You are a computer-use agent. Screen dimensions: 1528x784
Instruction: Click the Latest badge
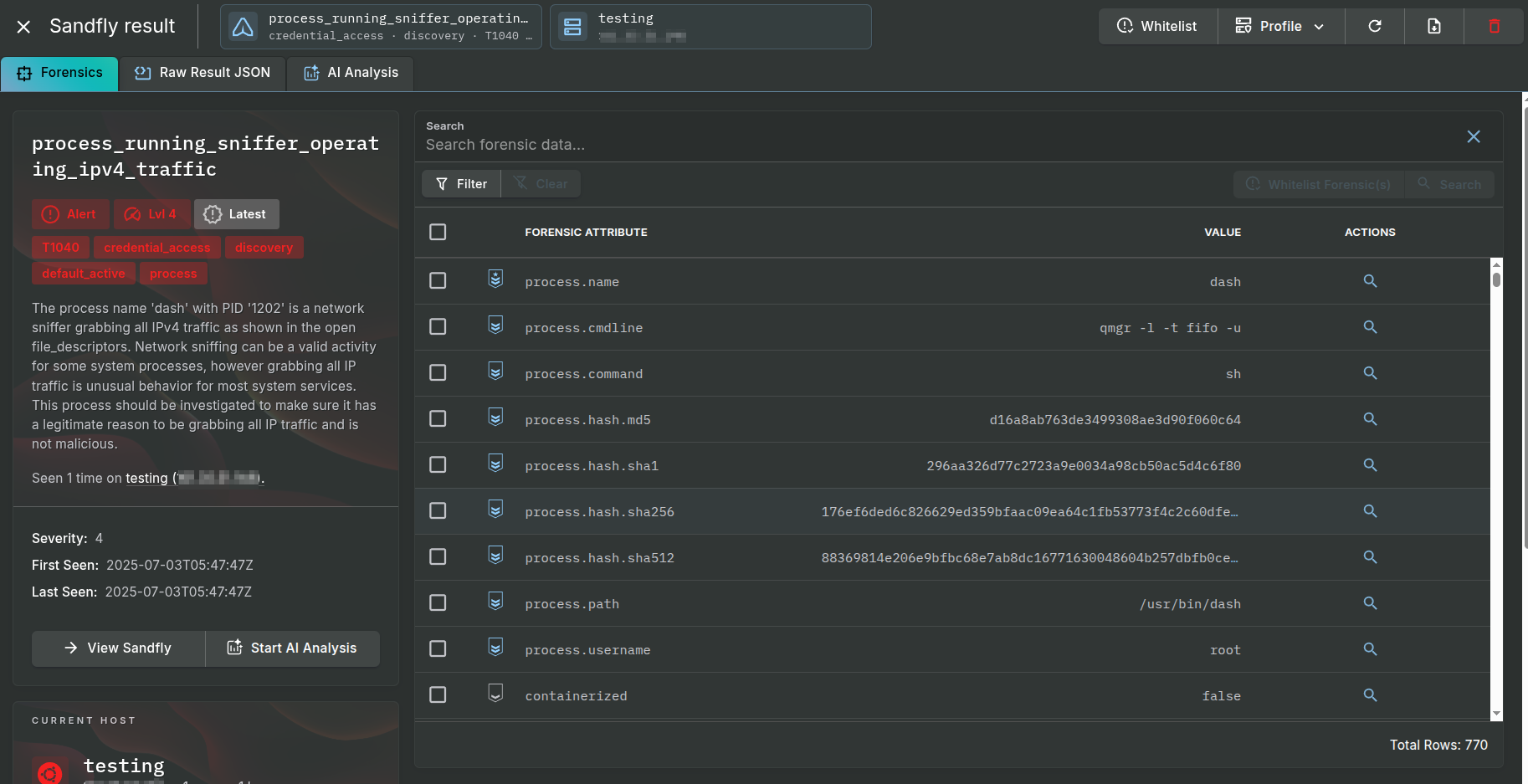click(x=236, y=214)
